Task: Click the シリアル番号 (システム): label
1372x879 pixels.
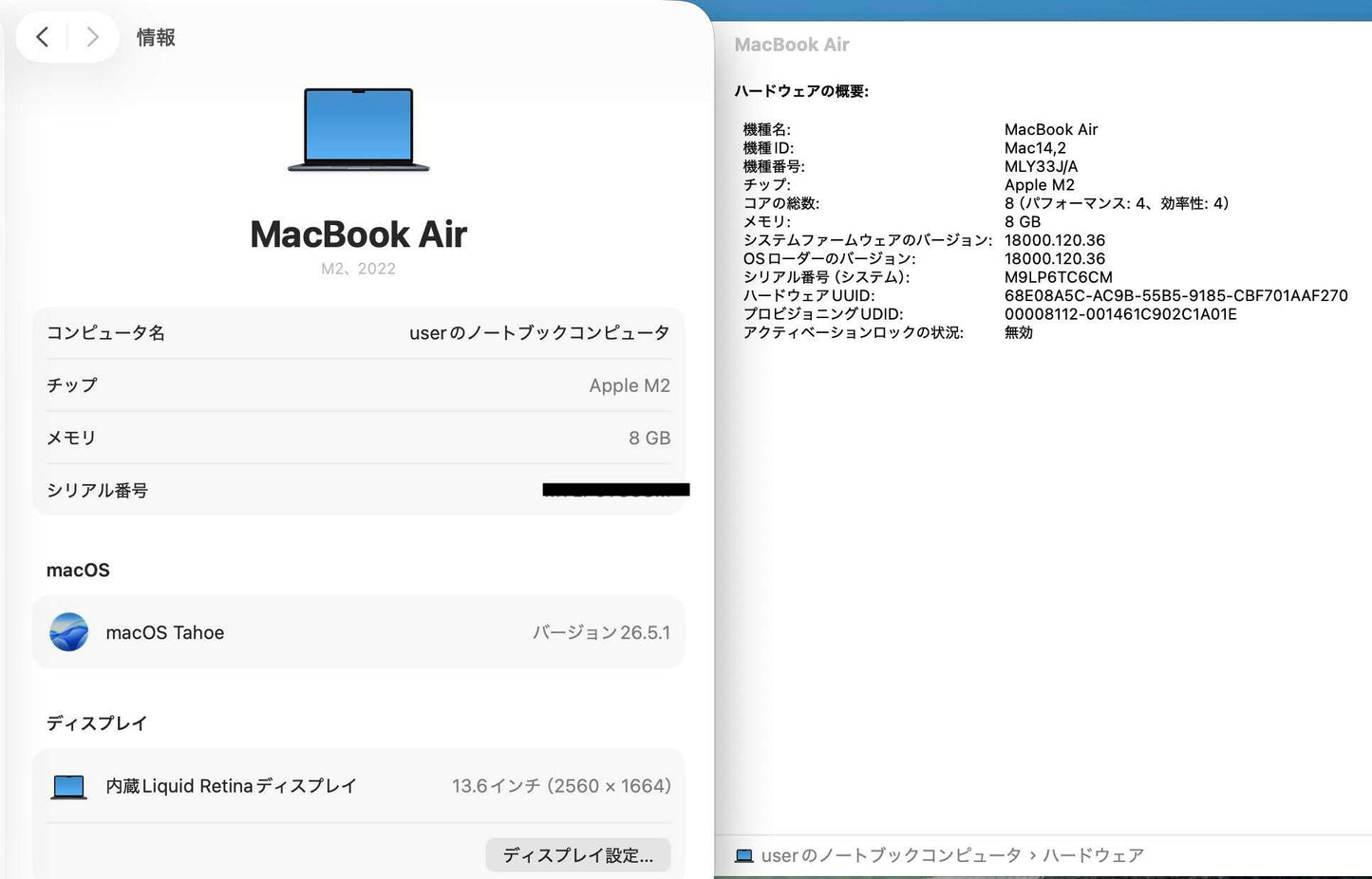Action: (826, 277)
